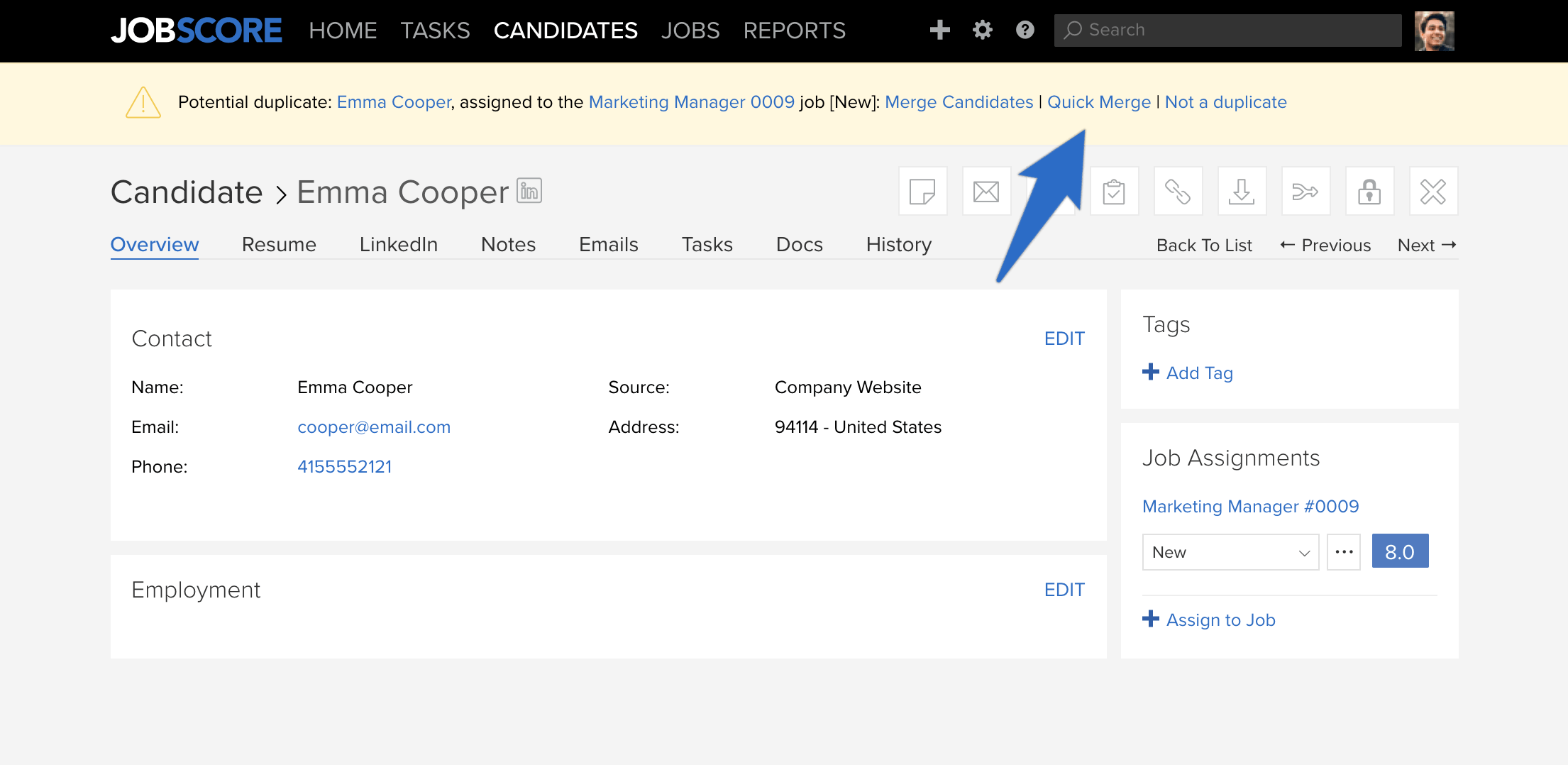
Task: Click the plus add icon in header
Action: [x=940, y=30]
